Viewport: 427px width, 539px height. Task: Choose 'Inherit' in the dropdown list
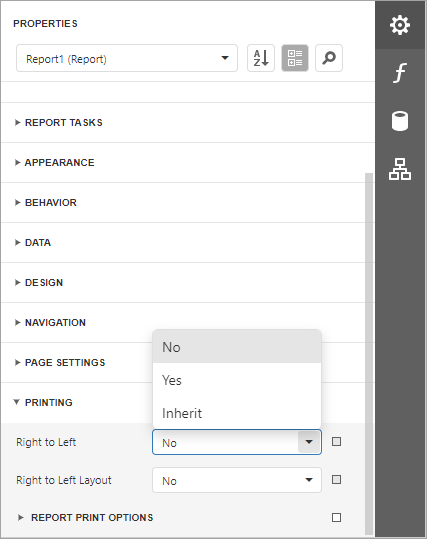237,413
